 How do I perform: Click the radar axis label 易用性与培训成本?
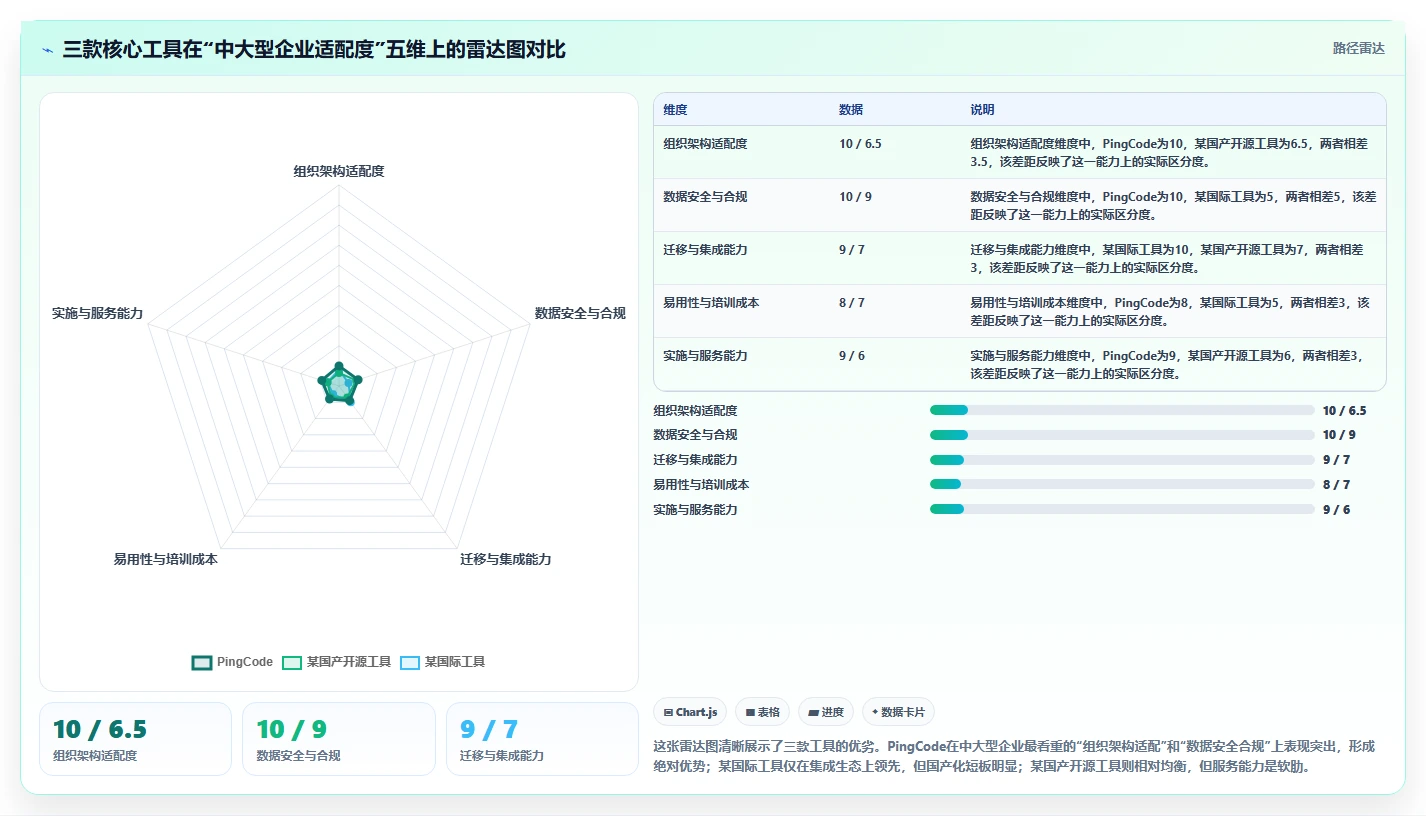pyautogui.click(x=165, y=559)
